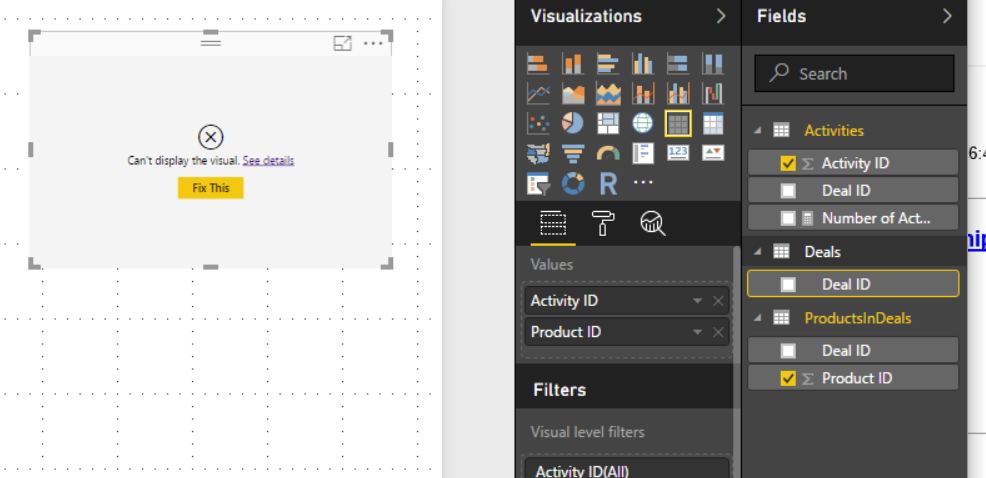
Task: Open more custom visuals ellipsis
Action: (x=643, y=182)
